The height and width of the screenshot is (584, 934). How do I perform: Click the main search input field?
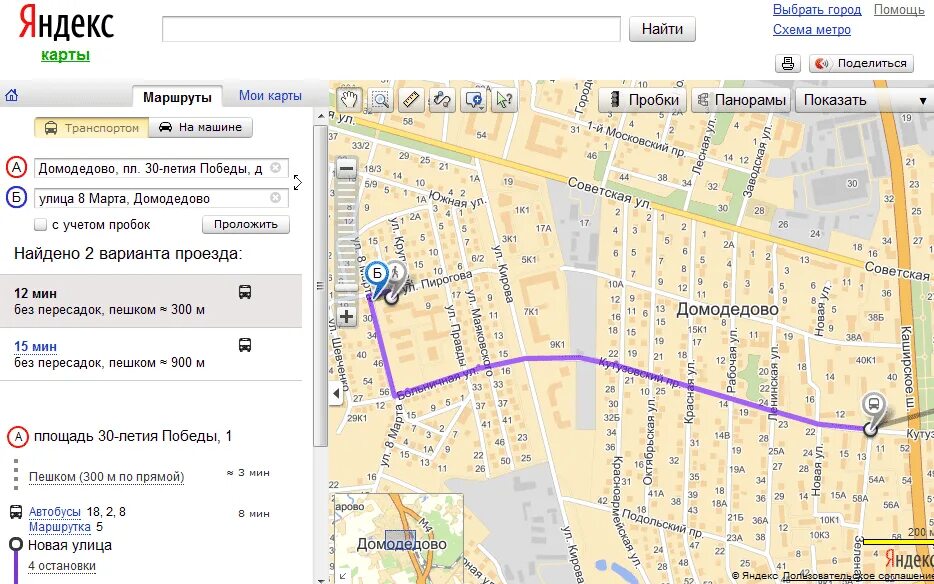coord(391,29)
